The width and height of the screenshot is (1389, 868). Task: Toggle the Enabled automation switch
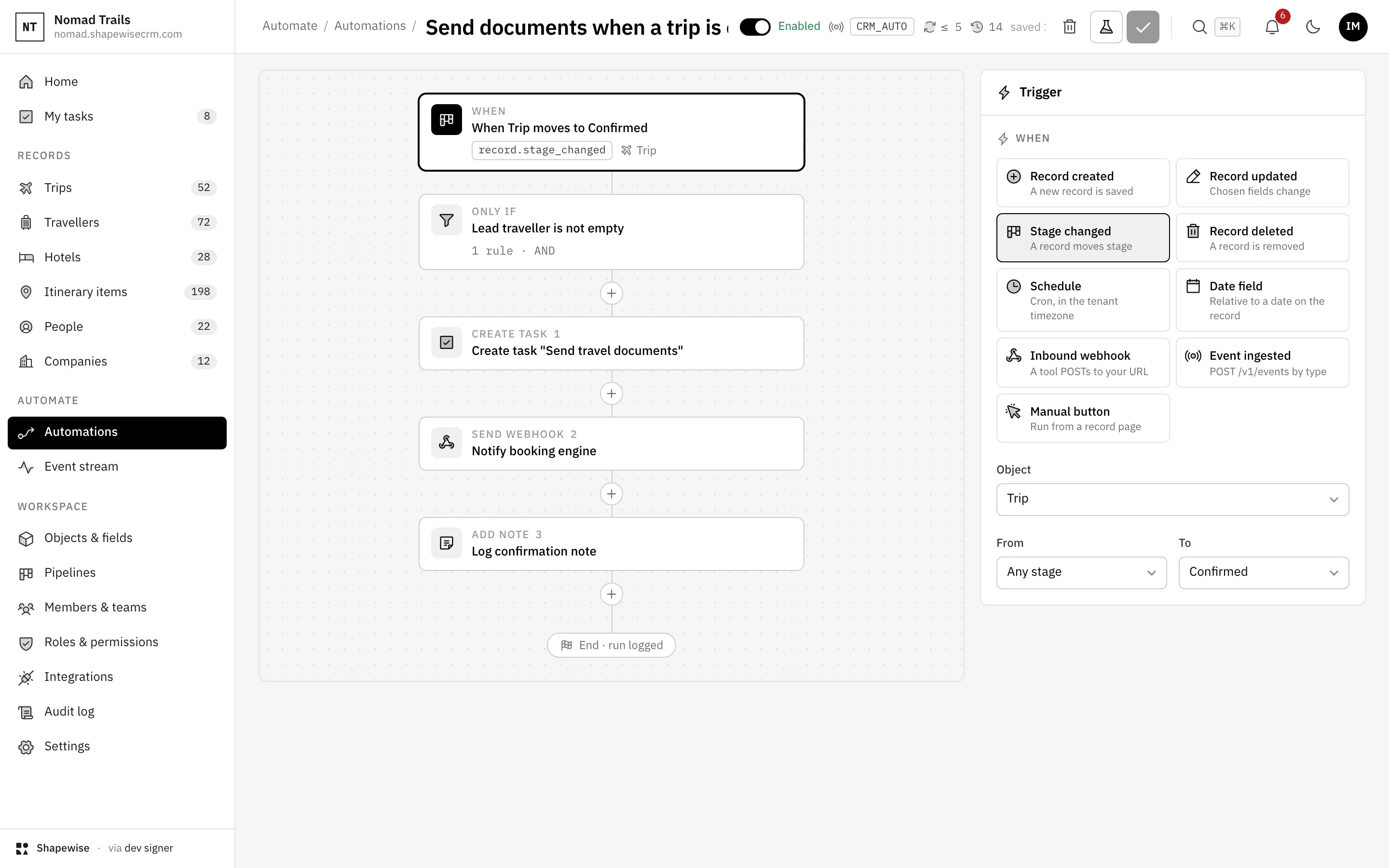(755, 27)
